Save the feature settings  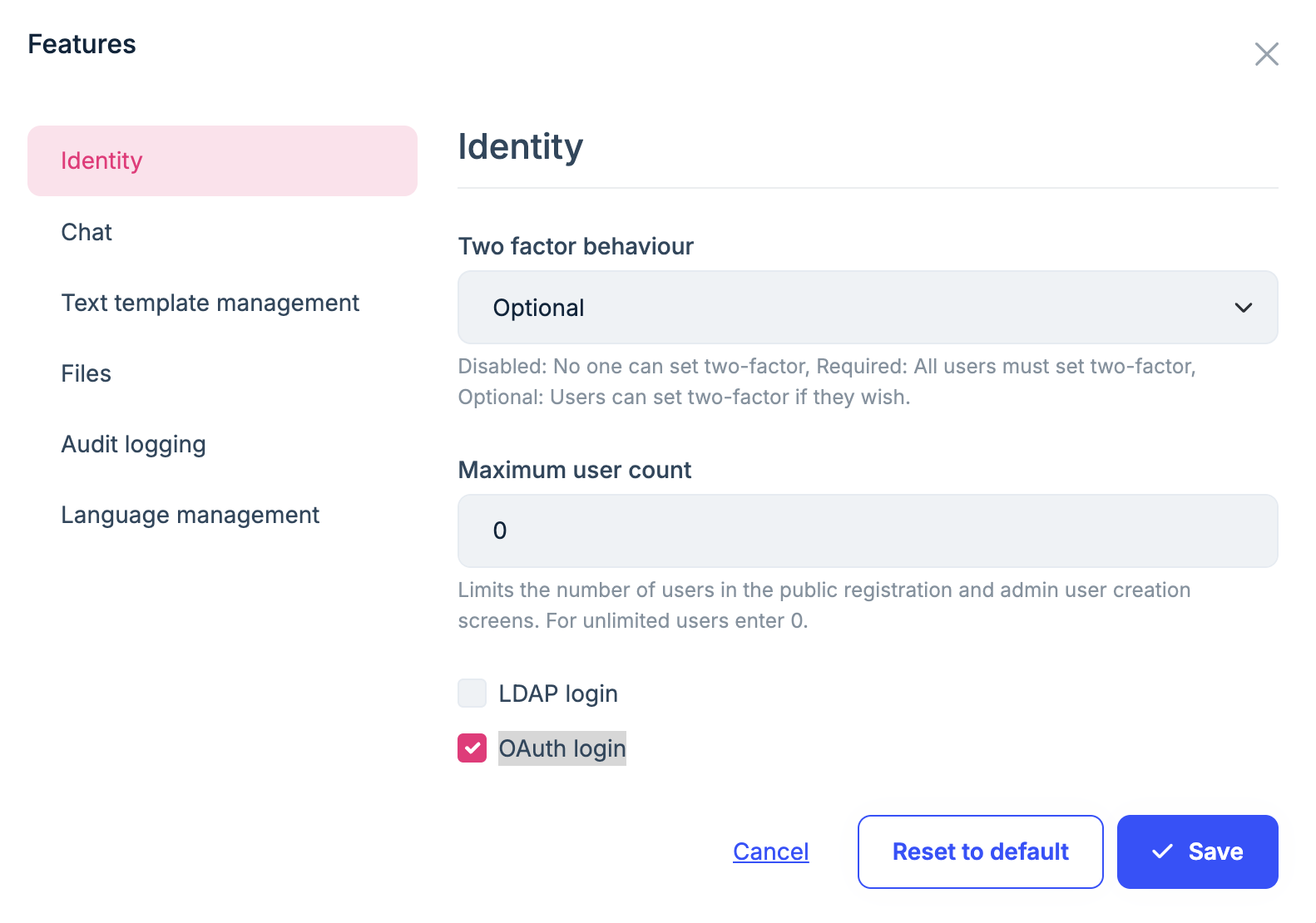click(x=1197, y=851)
